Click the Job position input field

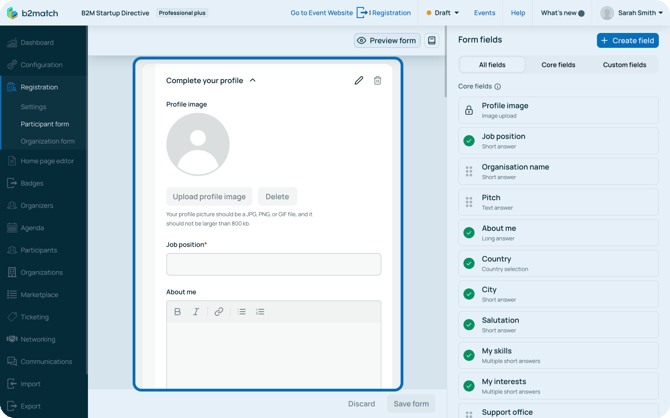click(x=273, y=264)
